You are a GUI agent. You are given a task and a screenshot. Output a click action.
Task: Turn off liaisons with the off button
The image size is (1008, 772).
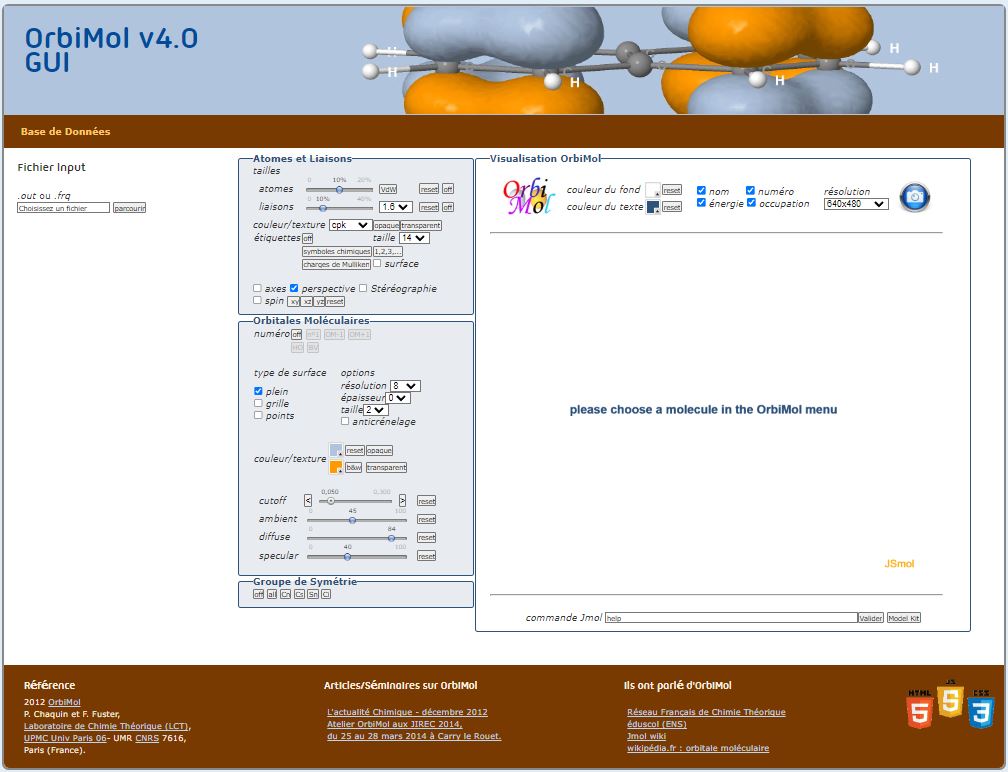pos(448,207)
